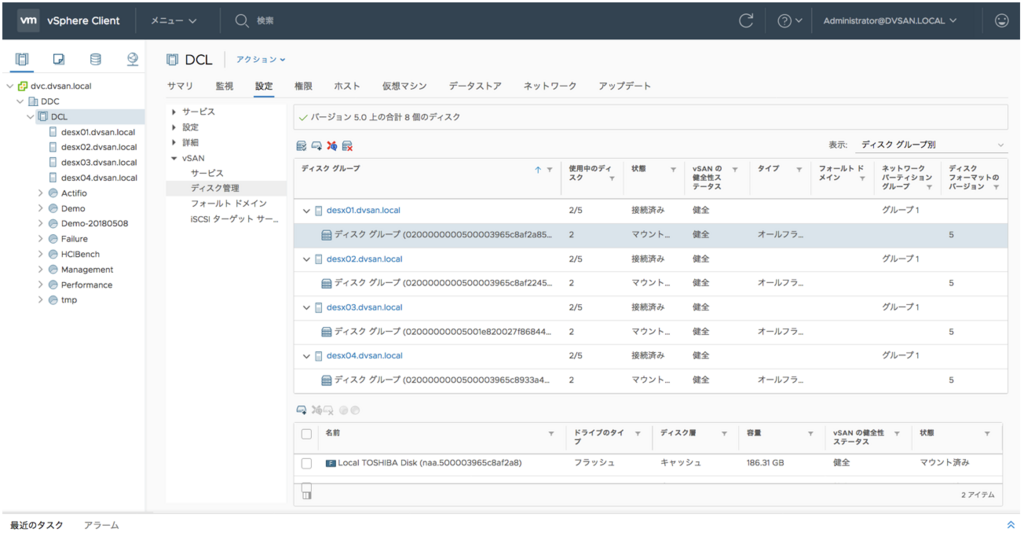Collapse the vSAN section in settings menu
Viewport: 1024px width, 536px height.
point(174,158)
